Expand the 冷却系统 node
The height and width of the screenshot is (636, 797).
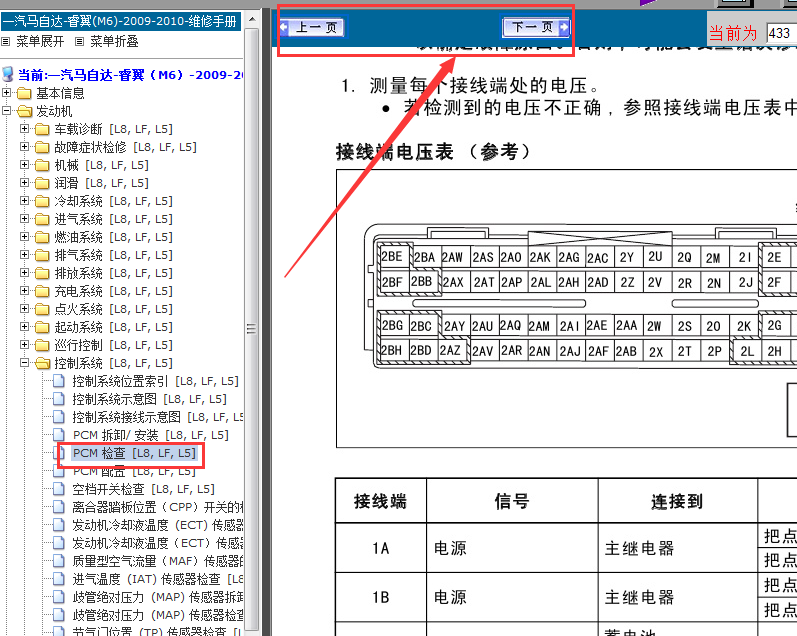coord(24,200)
